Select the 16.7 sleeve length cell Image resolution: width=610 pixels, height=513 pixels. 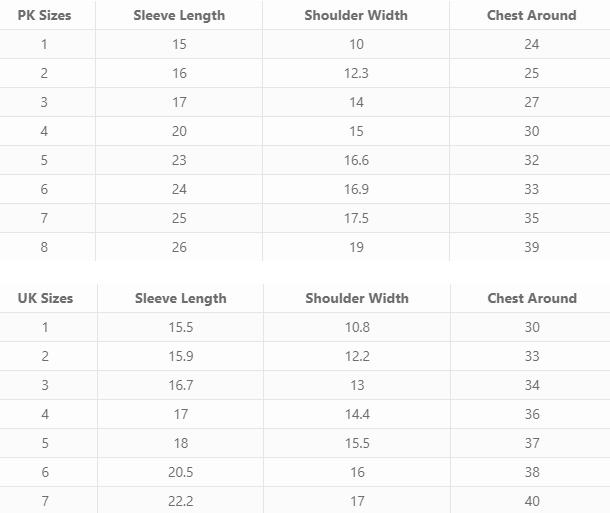tap(181, 385)
